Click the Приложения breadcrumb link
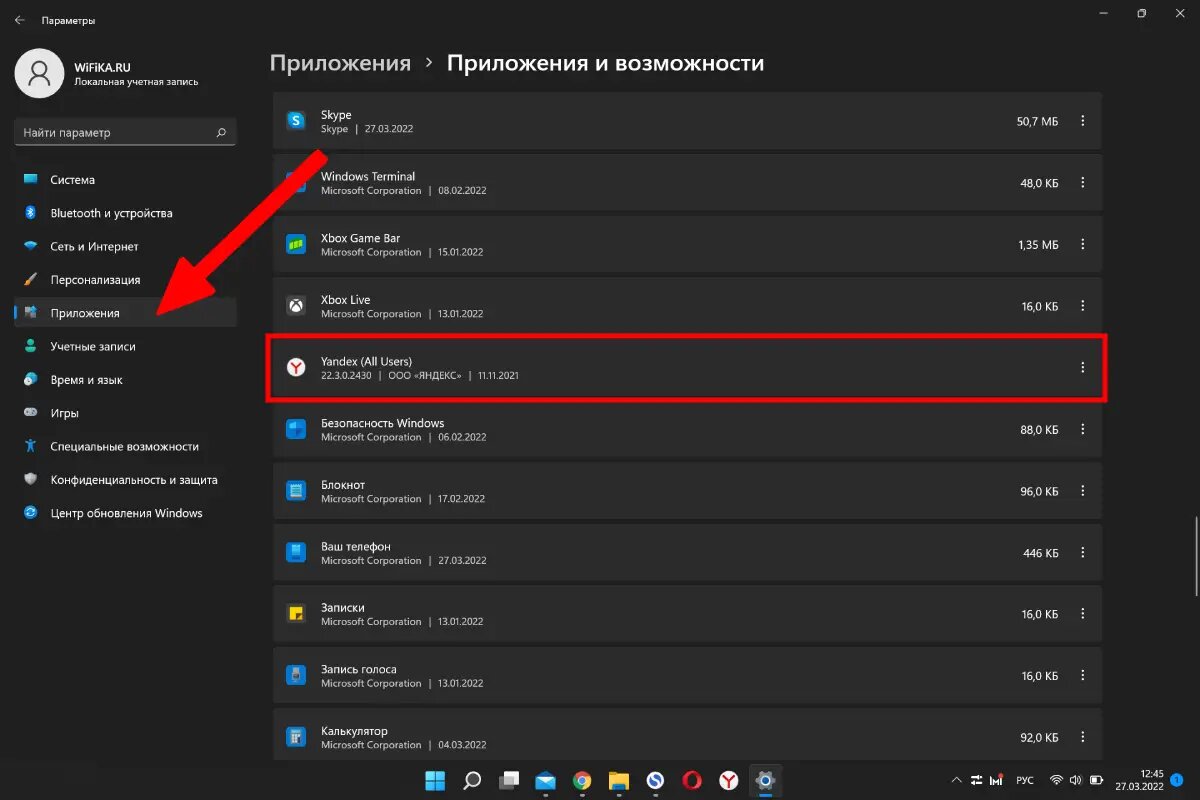The image size is (1200, 800). (340, 63)
